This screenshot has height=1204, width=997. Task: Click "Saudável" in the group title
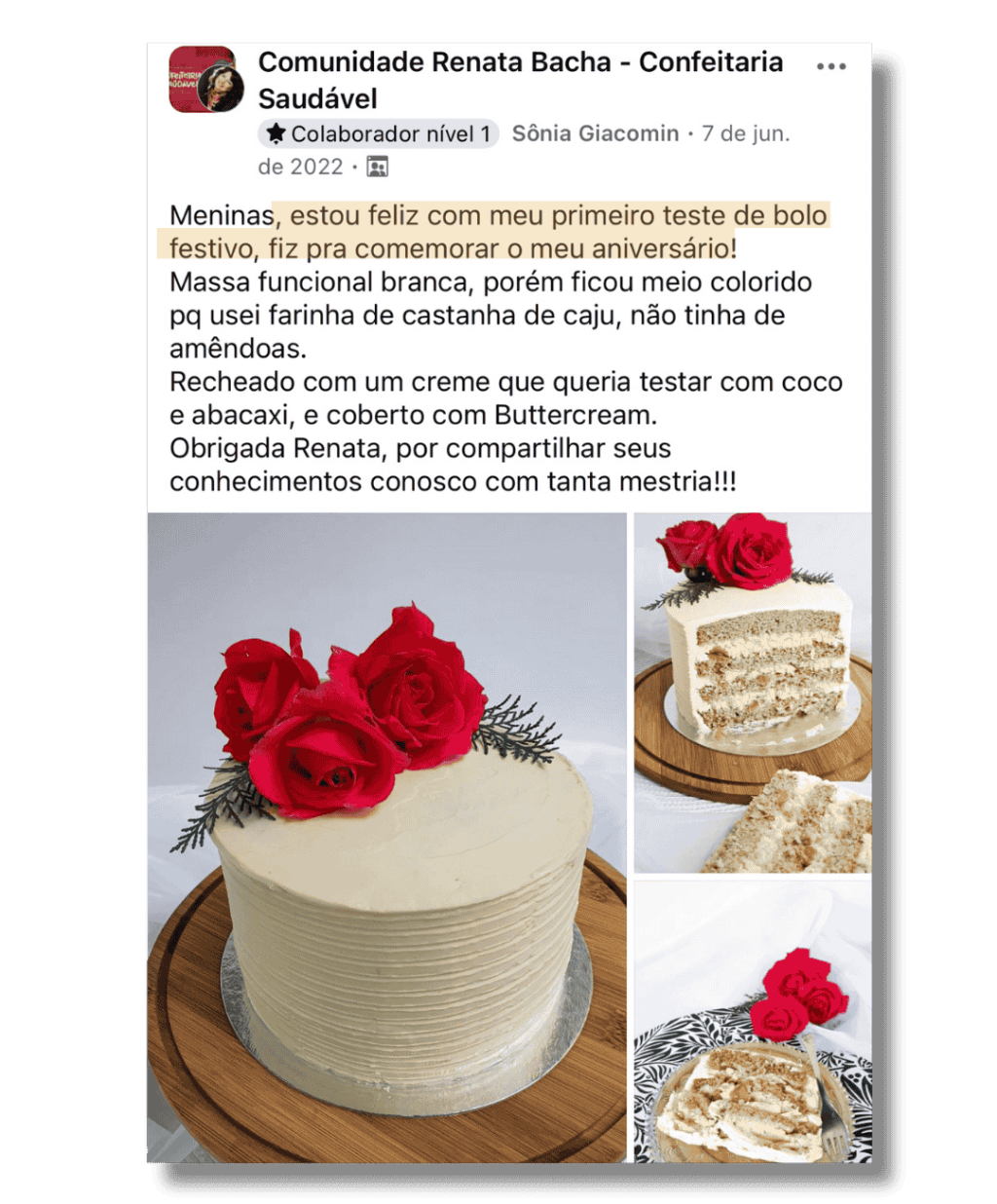click(x=317, y=98)
